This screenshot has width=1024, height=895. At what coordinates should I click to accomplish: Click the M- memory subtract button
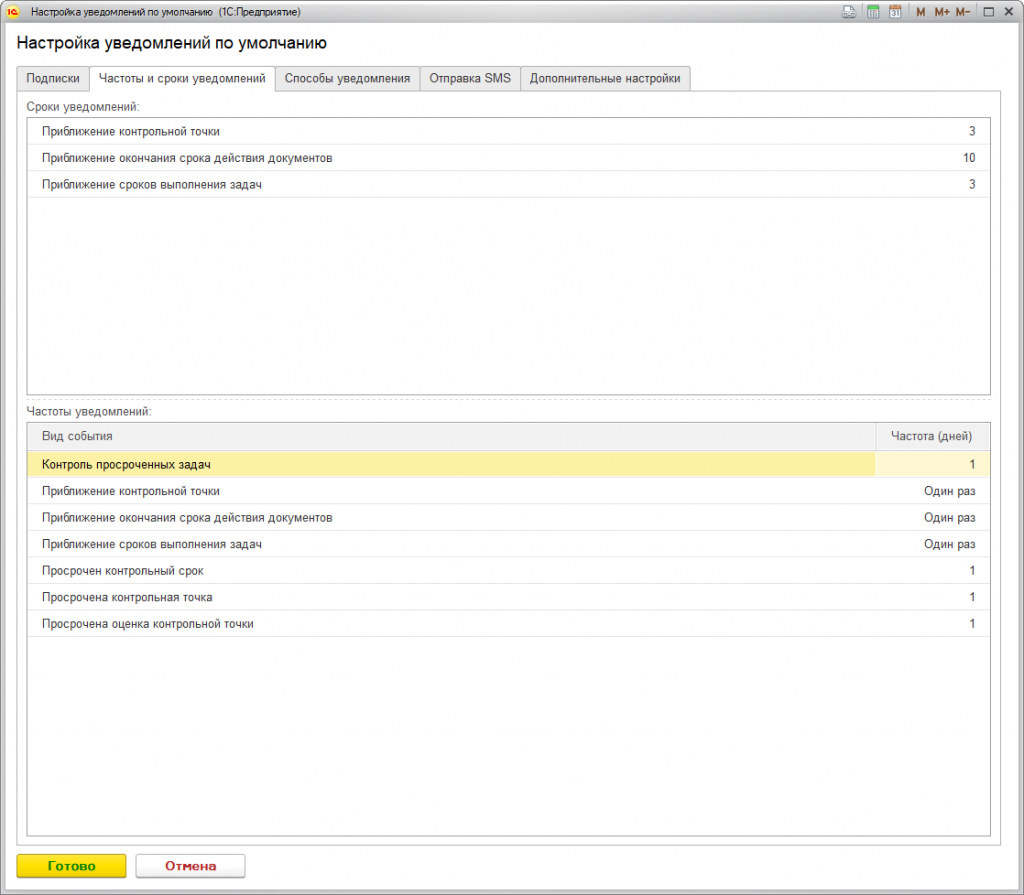pyautogui.click(x=962, y=12)
